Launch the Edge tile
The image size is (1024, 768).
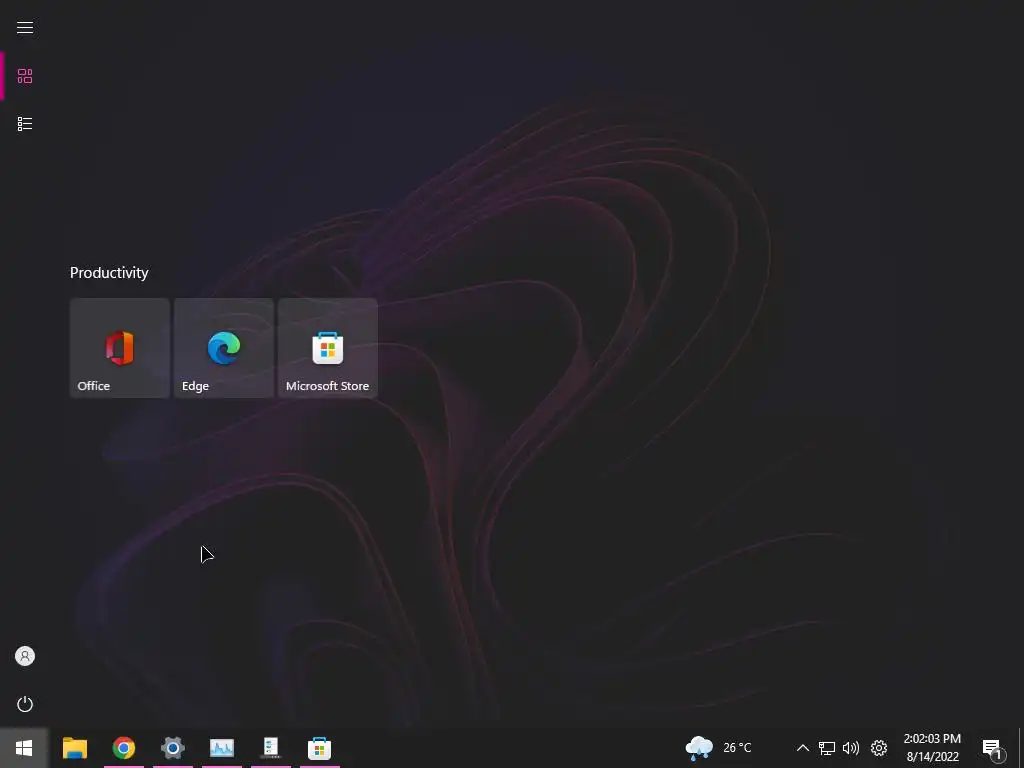coord(223,348)
